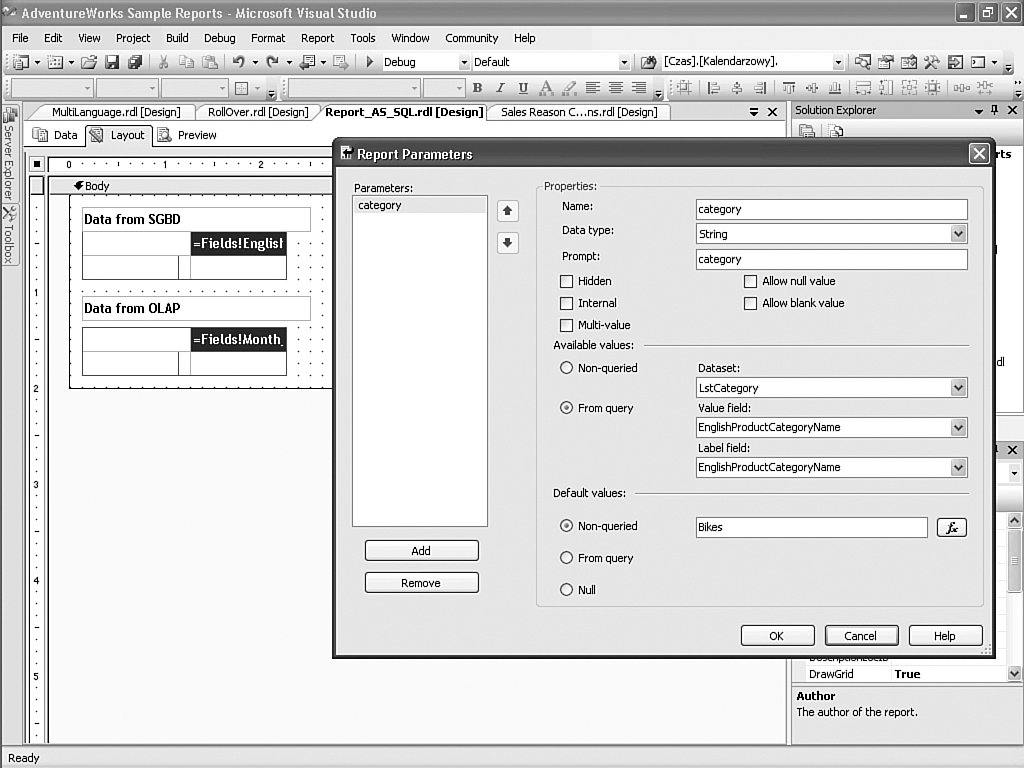Open the Build menu
The width and height of the screenshot is (1024, 768).
[x=177, y=38]
